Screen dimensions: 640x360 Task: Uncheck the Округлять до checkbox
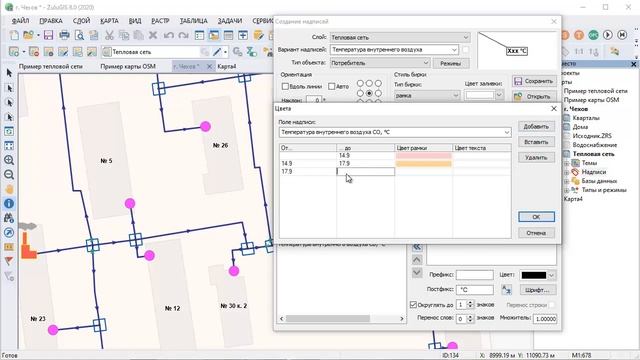coord(413,304)
